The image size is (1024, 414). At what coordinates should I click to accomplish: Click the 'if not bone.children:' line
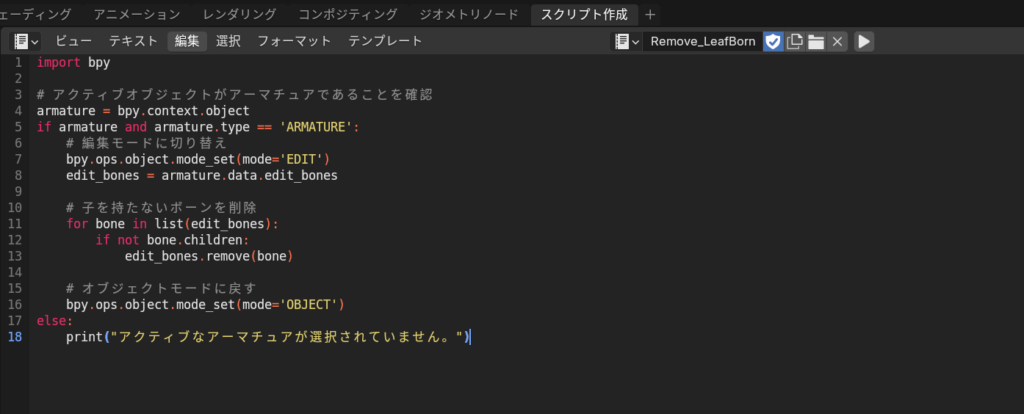point(172,240)
